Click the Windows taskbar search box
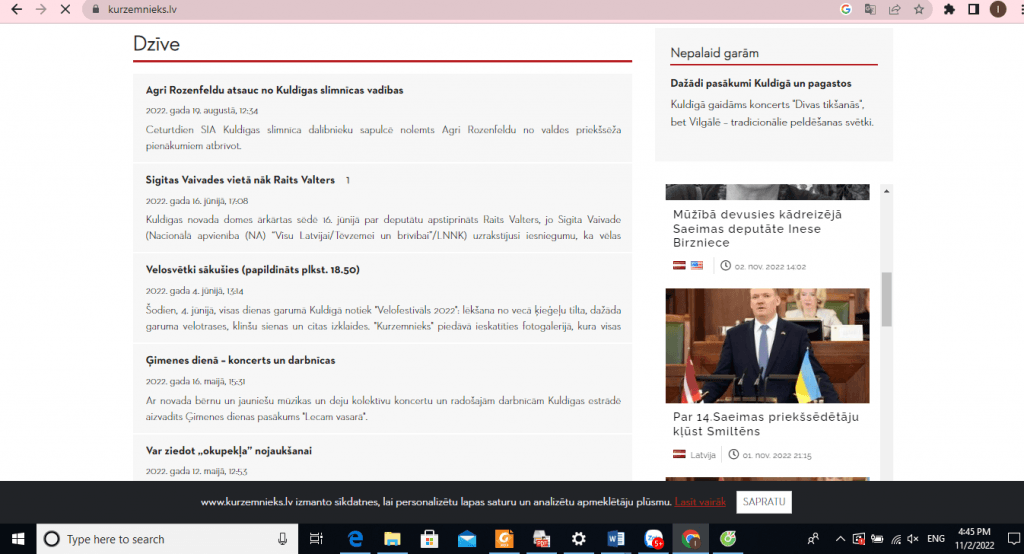The height and width of the screenshot is (554, 1024). point(168,539)
